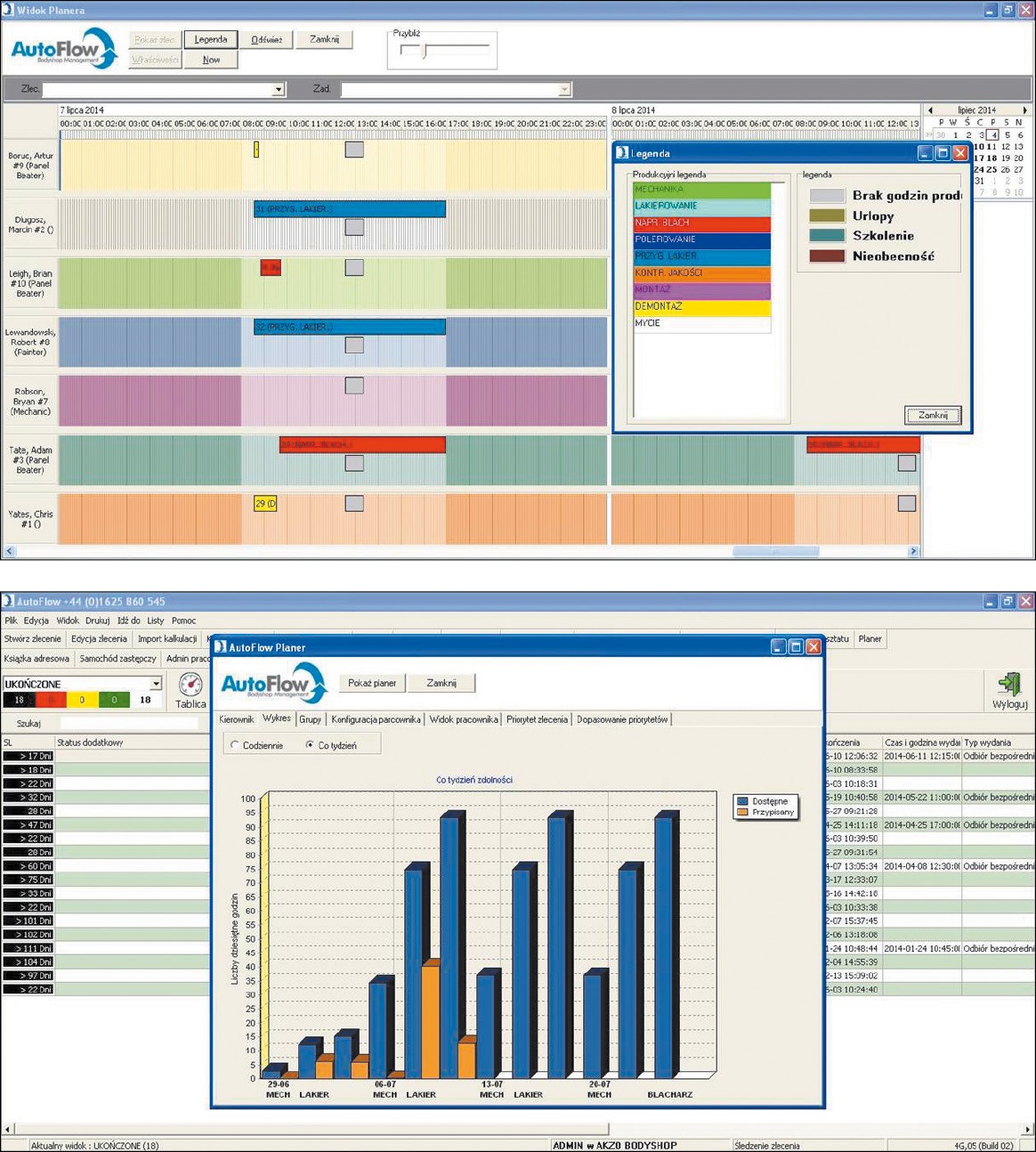Close the Legenda dialog with X
This screenshot has height=1152, width=1036.
pyautogui.click(x=960, y=153)
